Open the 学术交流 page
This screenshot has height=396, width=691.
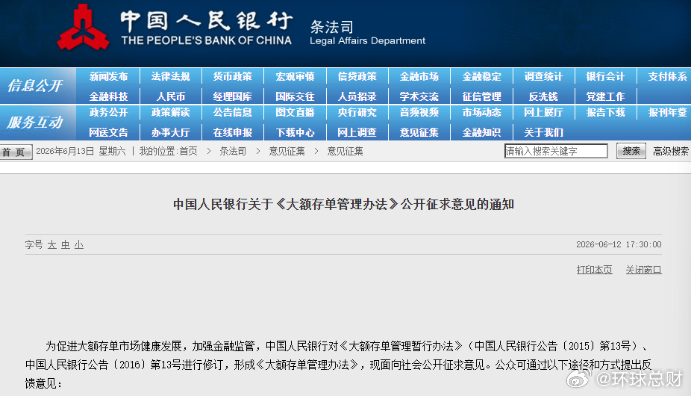click(419, 96)
